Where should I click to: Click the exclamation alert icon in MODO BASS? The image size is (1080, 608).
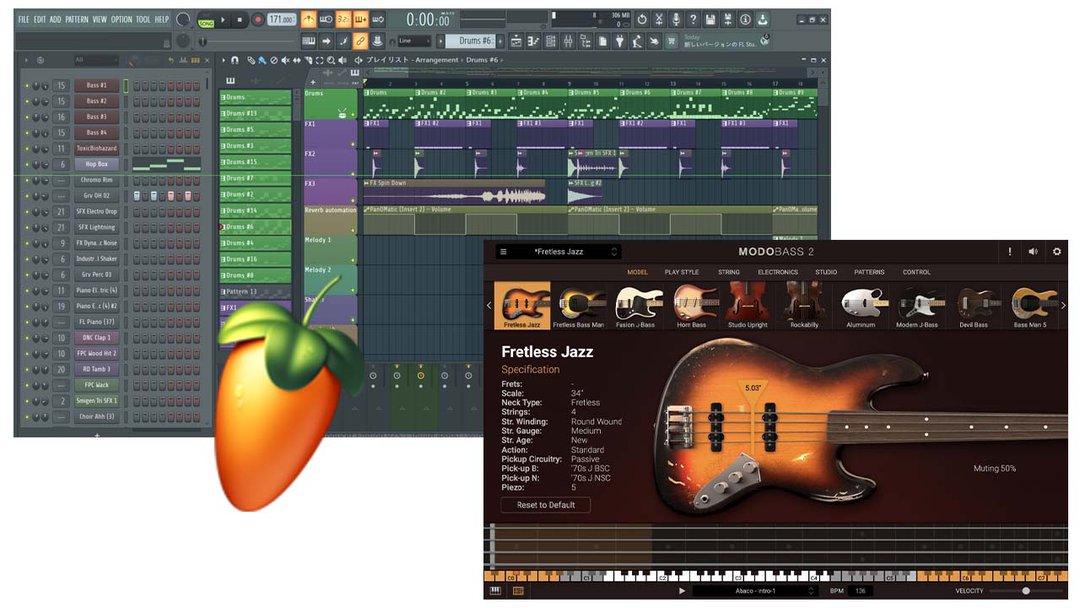[x=1010, y=252]
